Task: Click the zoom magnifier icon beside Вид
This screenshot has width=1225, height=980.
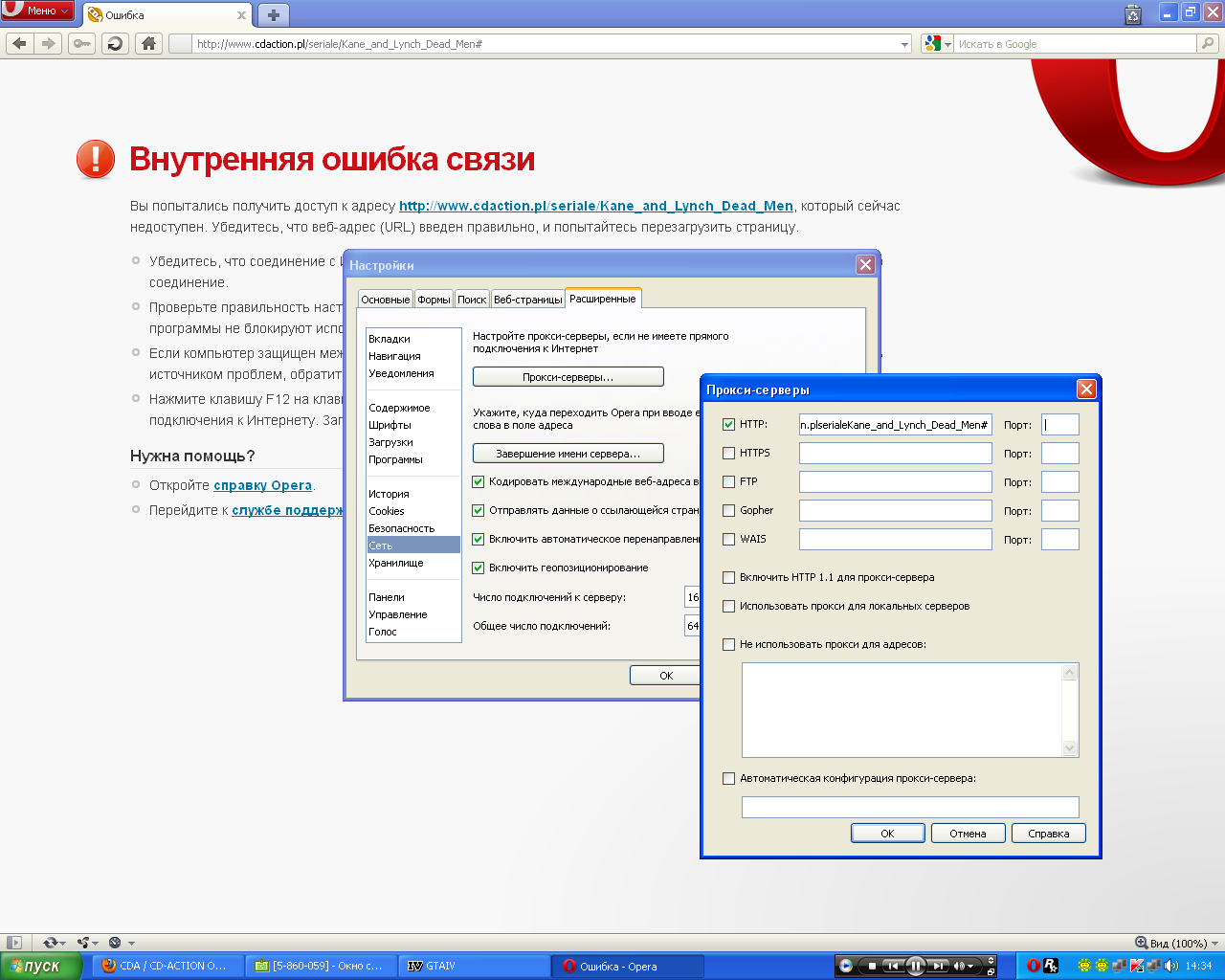Action: [1141, 943]
